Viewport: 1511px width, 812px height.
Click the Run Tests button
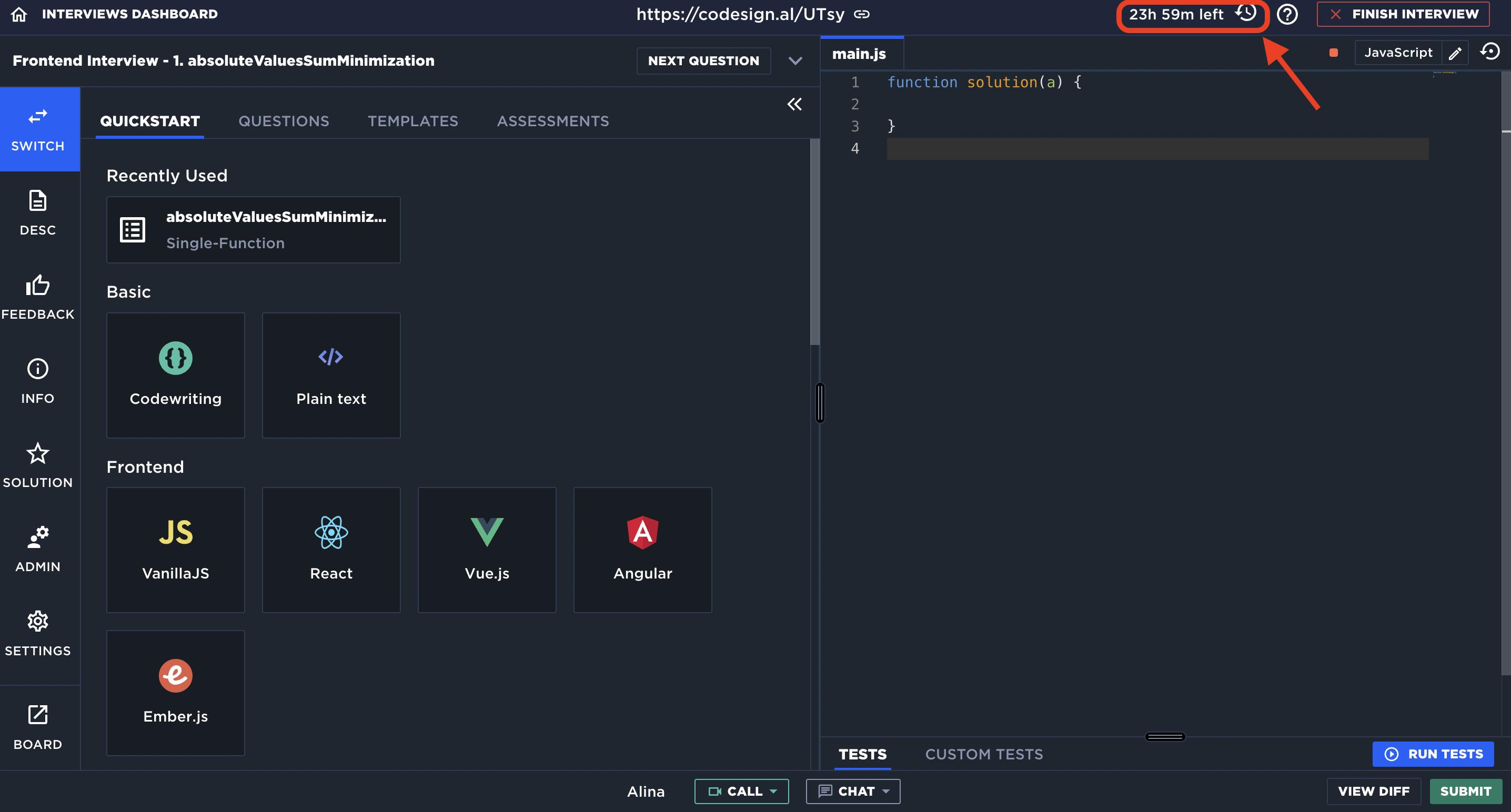1433,754
